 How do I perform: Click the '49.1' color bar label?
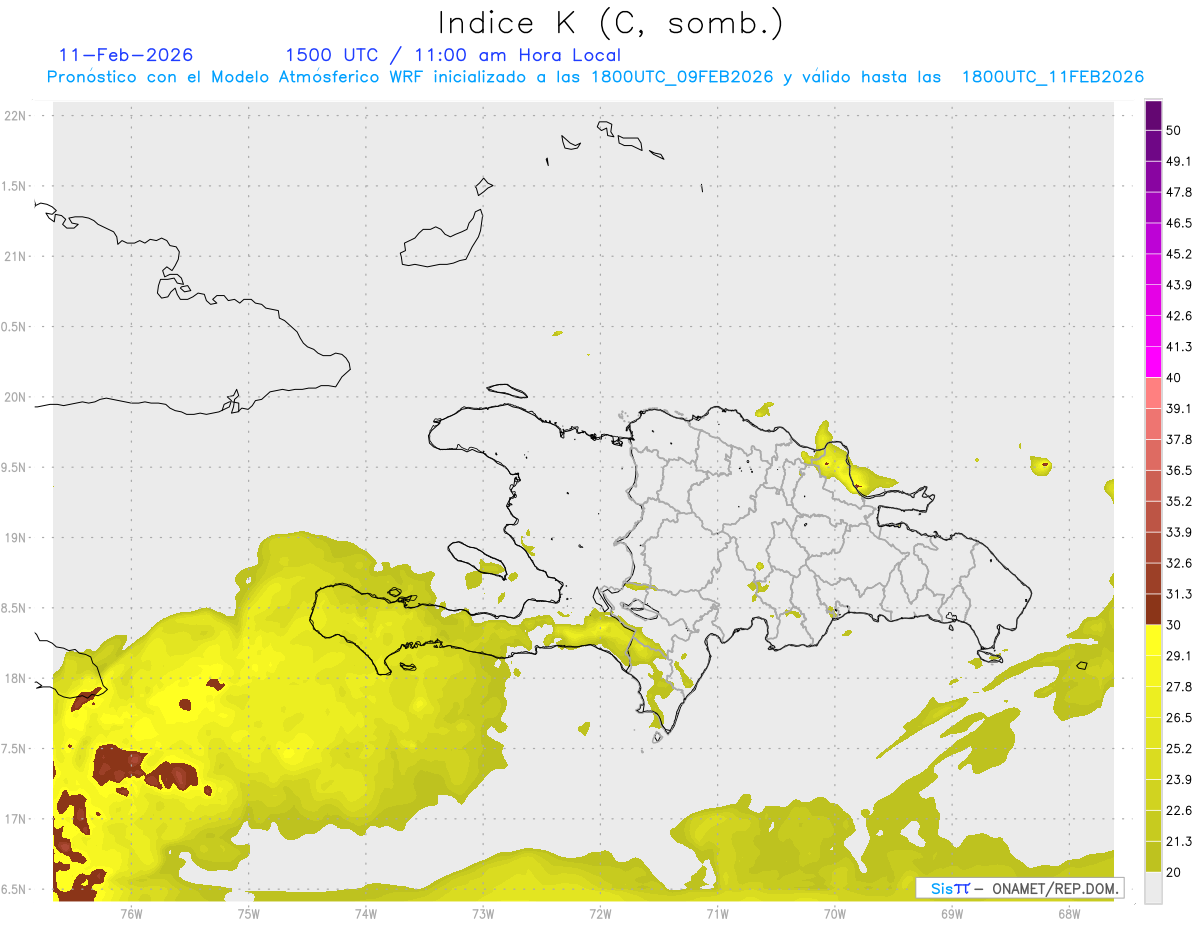(1180, 161)
